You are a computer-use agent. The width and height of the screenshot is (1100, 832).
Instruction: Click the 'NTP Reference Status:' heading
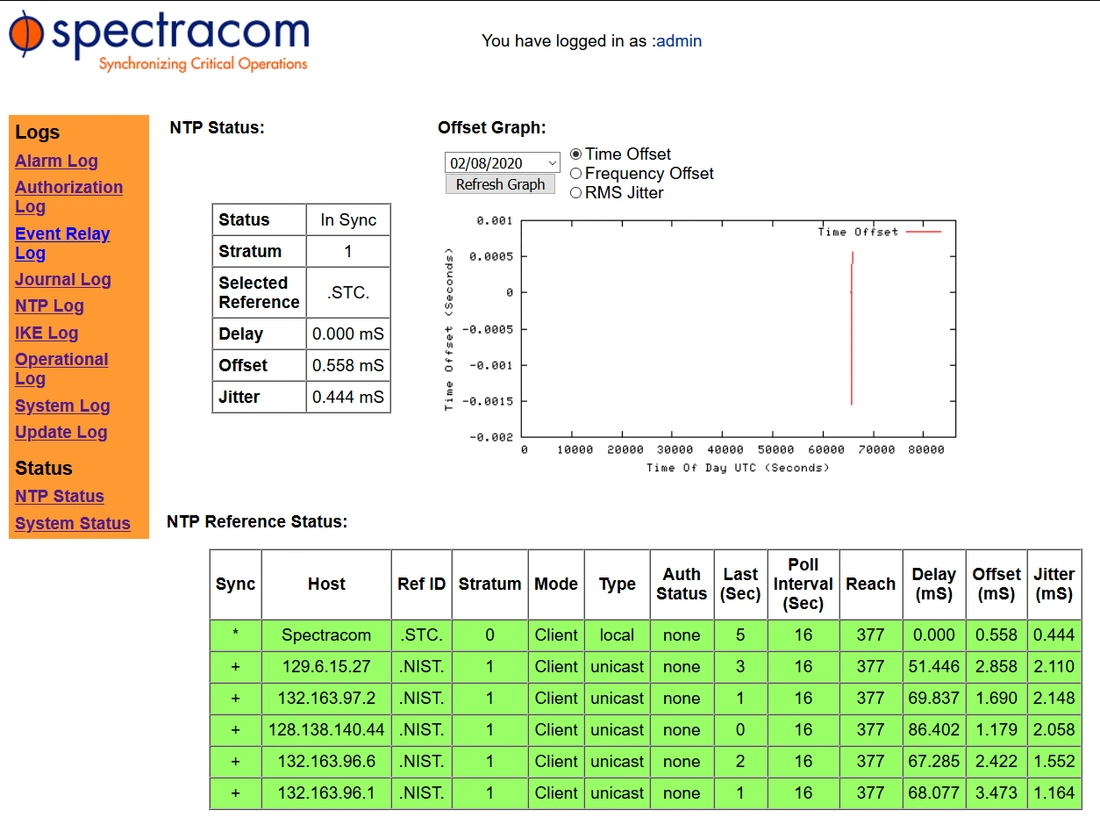(x=257, y=522)
